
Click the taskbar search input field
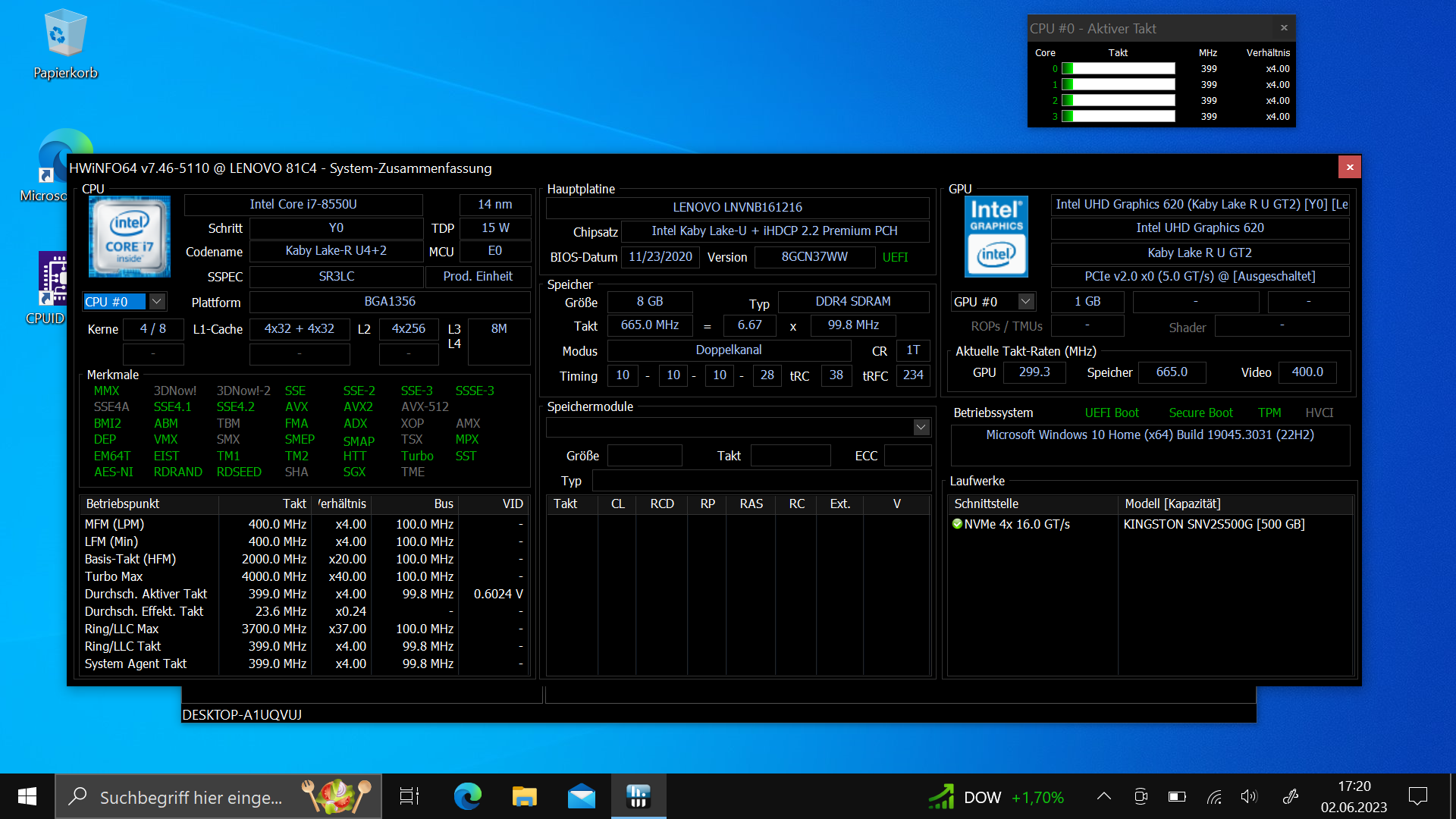coord(191,797)
